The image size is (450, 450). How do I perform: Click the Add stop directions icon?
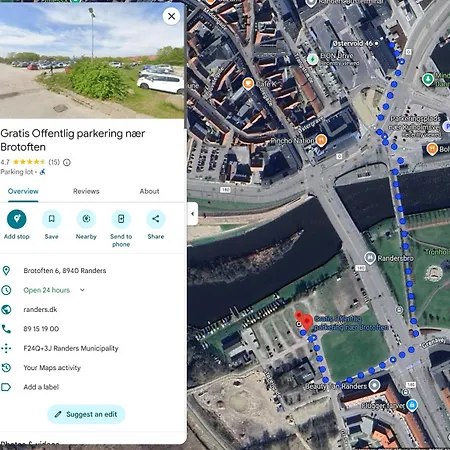(17, 219)
